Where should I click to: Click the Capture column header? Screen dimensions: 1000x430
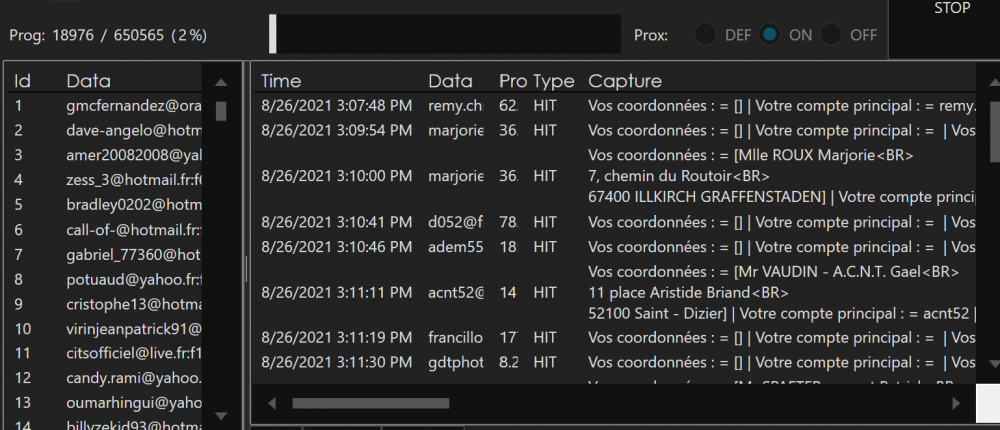tap(625, 81)
